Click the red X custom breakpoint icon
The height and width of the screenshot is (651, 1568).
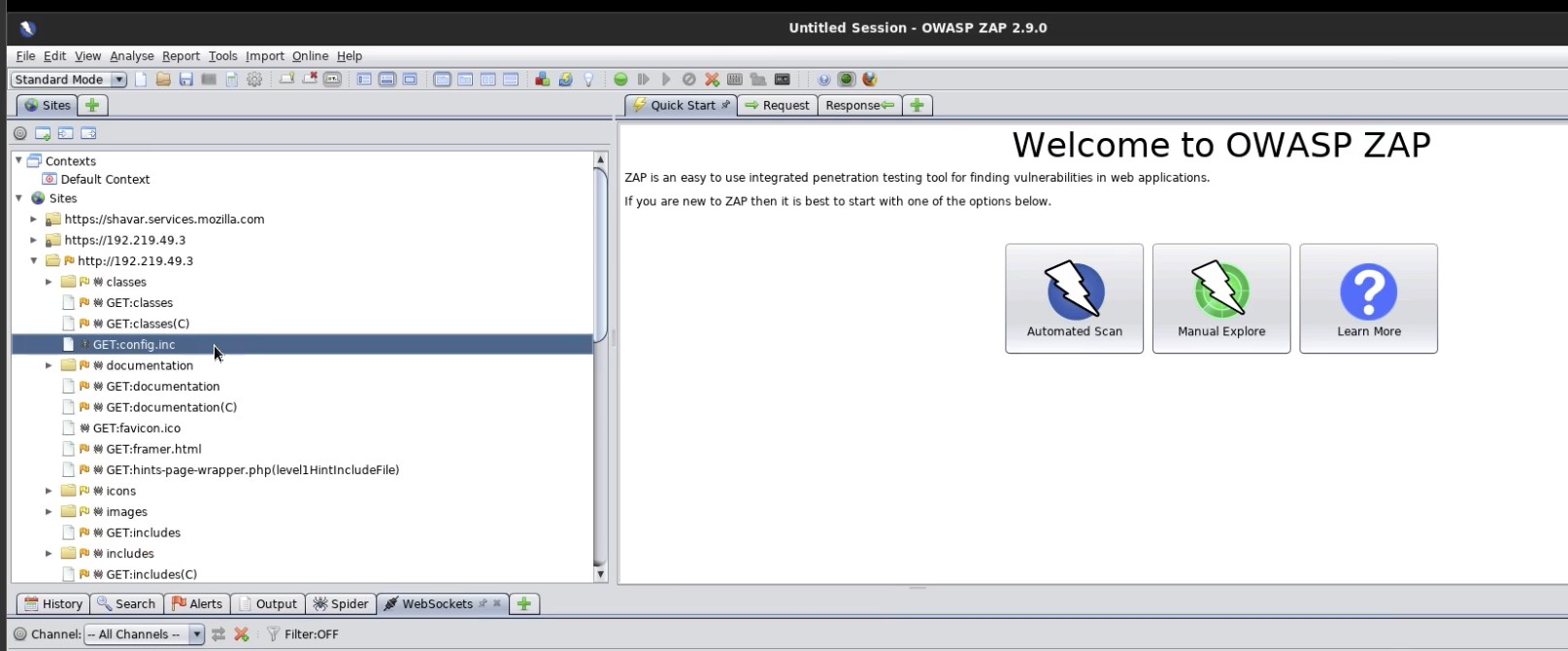click(712, 80)
